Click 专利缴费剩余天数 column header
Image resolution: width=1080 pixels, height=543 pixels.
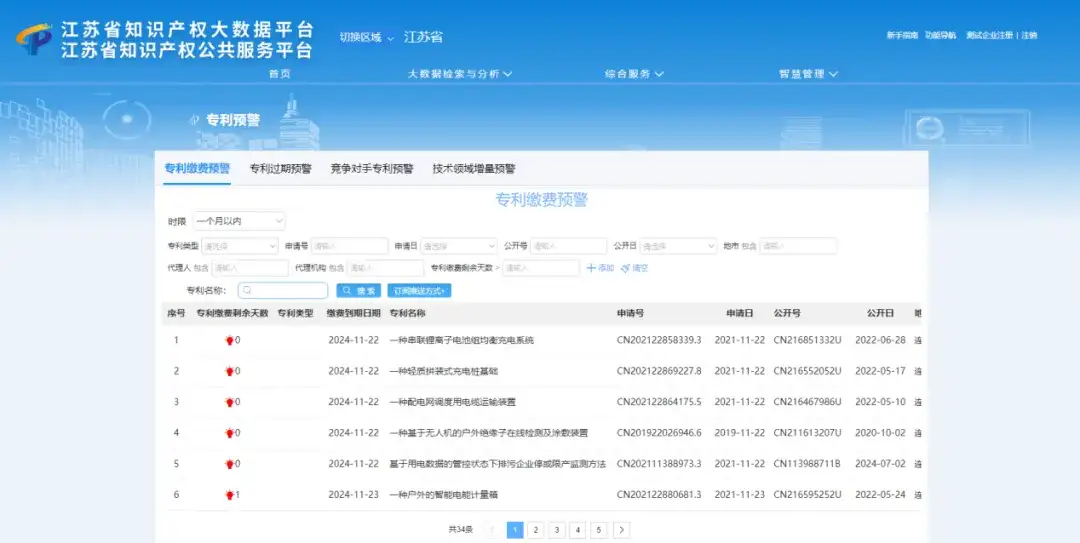232,313
